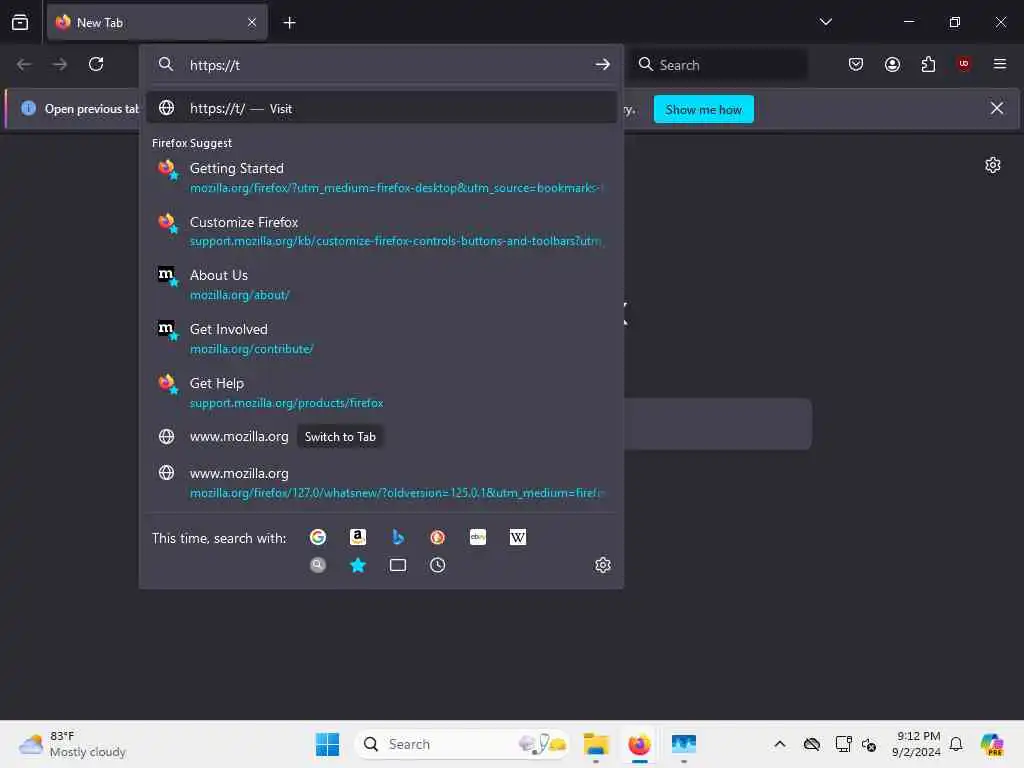The height and width of the screenshot is (768, 1024).
Task: Select the https://t/ Visit suggestion
Action: [x=381, y=108]
